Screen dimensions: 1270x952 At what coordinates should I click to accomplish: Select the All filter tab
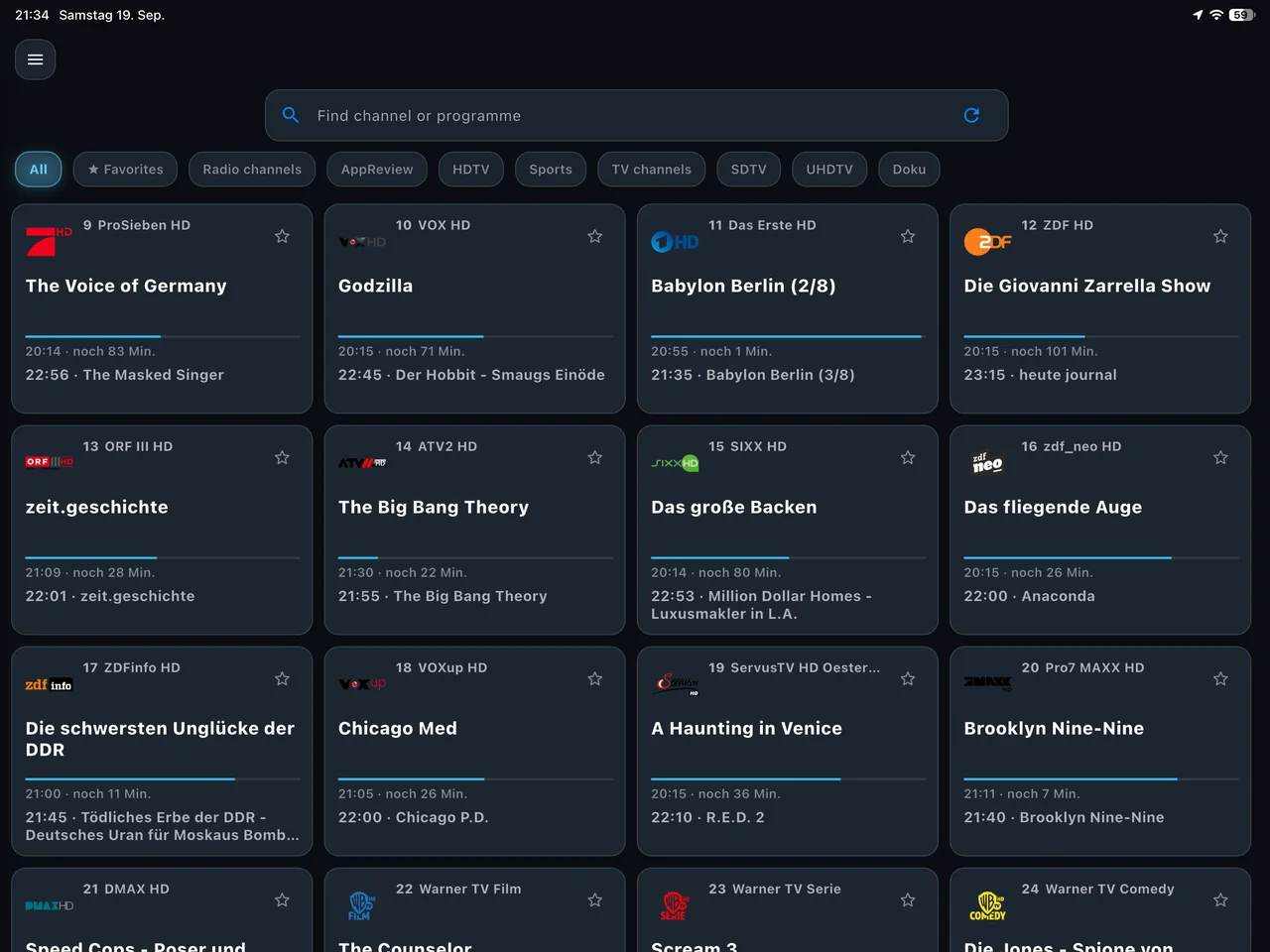(x=39, y=170)
